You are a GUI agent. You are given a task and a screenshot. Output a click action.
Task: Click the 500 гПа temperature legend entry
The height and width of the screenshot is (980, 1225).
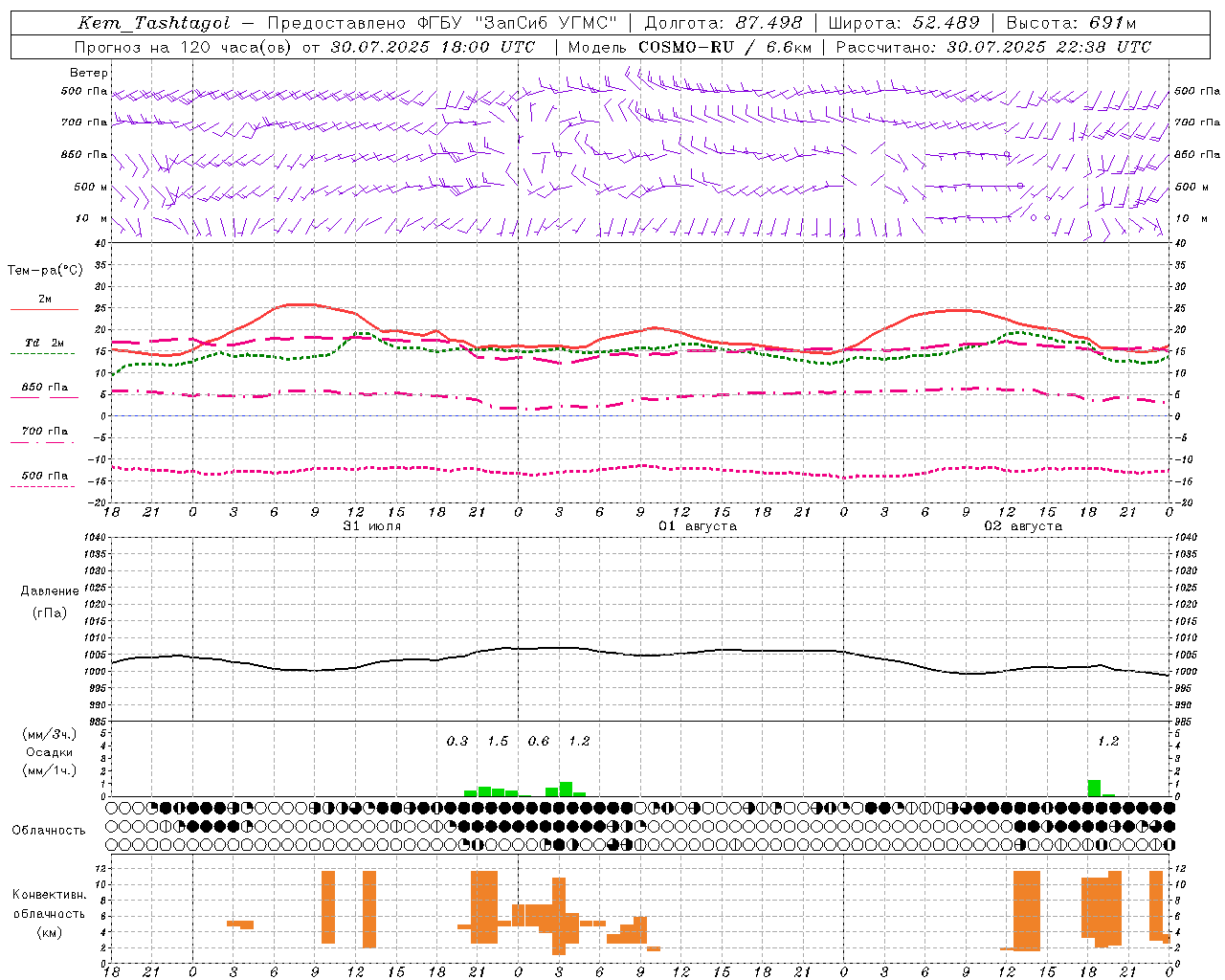click(x=43, y=479)
